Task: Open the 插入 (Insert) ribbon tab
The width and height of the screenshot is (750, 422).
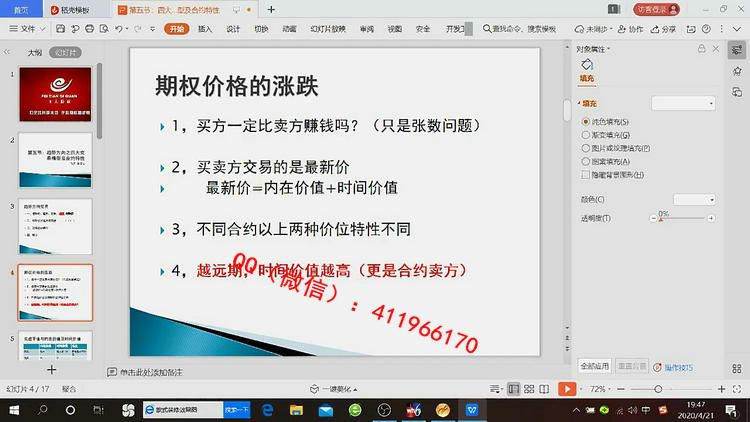Action: (205, 30)
